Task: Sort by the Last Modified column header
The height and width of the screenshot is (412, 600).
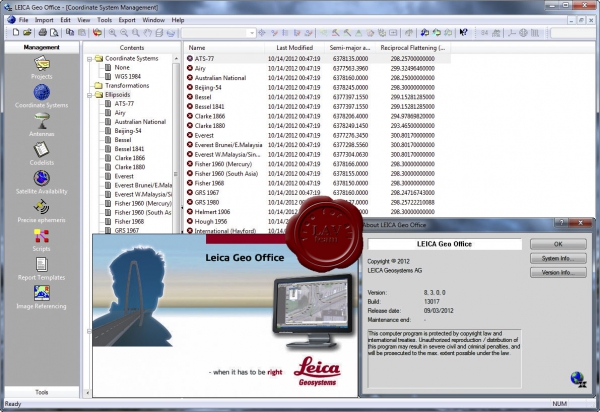Action: [294, 48]
